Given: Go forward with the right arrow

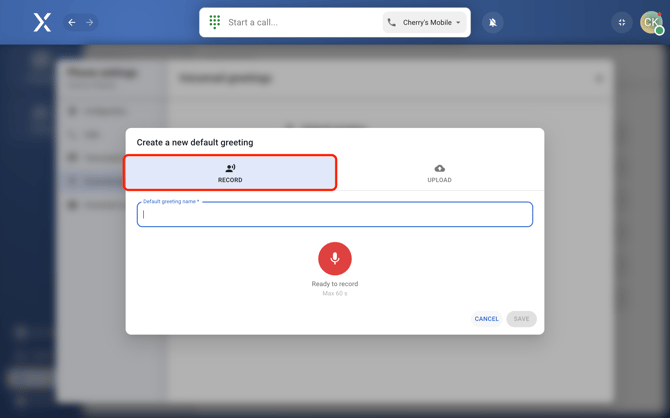Looking at the screenshot, I should (89, 22).
